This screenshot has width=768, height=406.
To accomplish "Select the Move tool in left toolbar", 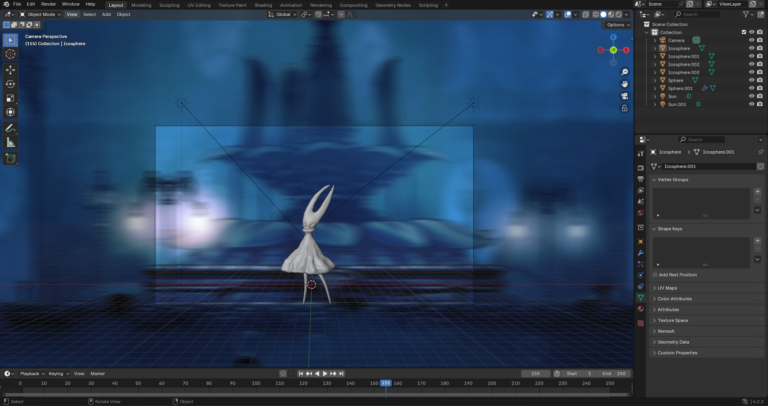I will coord(11,69).
